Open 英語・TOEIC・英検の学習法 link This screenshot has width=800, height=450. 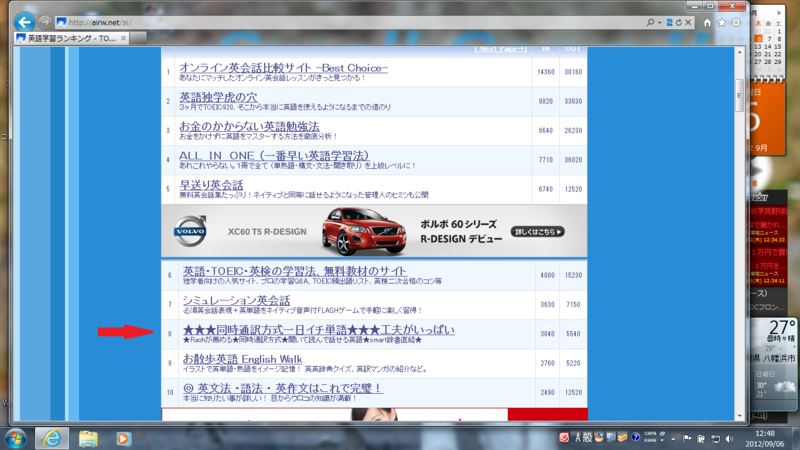294,271
